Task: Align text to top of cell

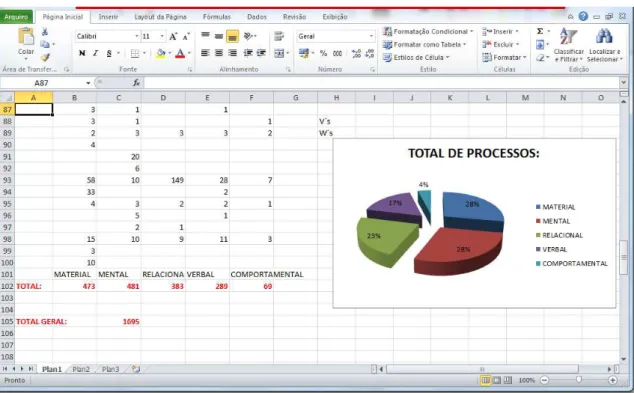Action: (x=205, y=36)
